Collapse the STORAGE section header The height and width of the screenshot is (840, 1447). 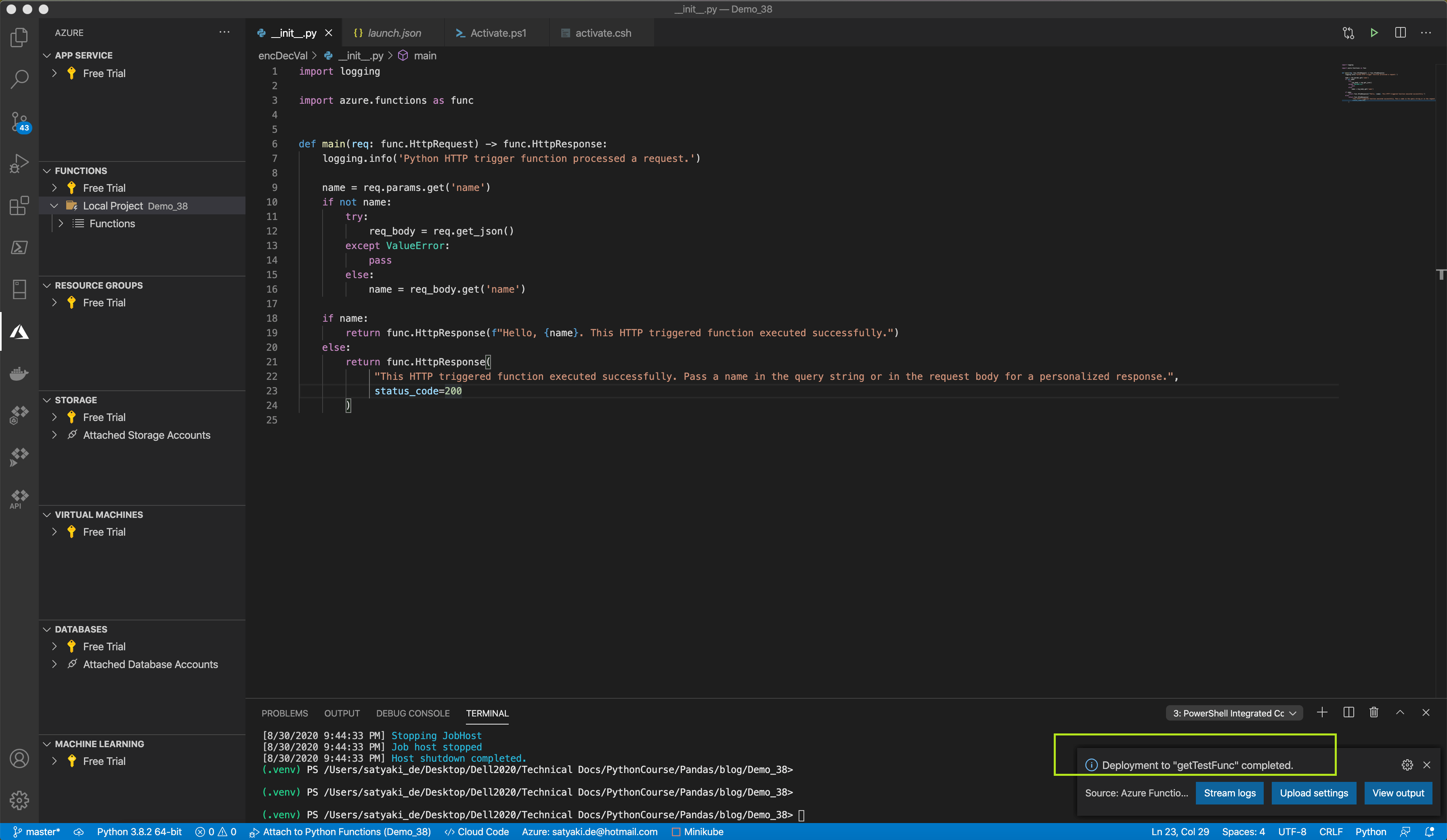(76, 400)
